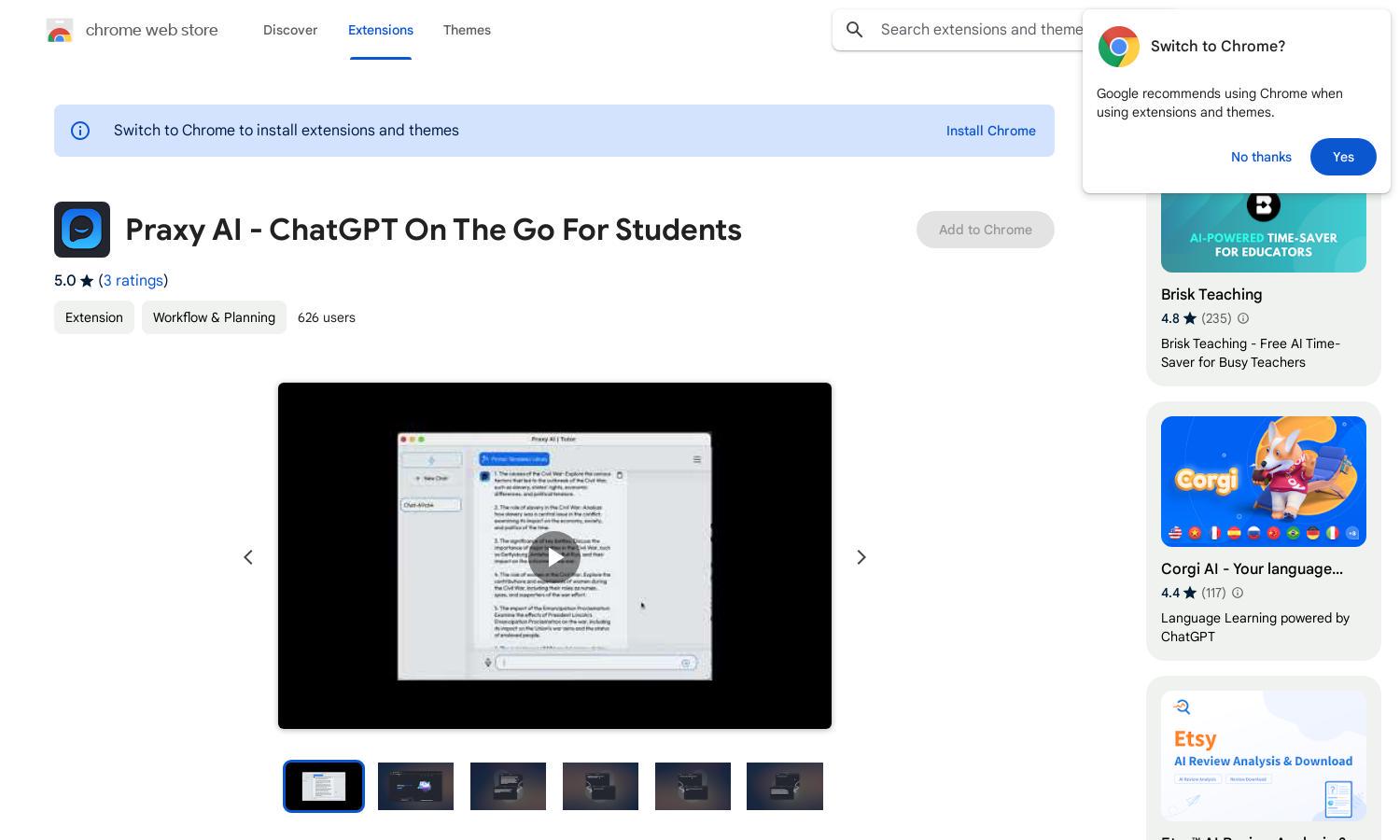Click the Praxy AI extension icon
Viewport: 1400px width, 840px height.
[82, 230]
